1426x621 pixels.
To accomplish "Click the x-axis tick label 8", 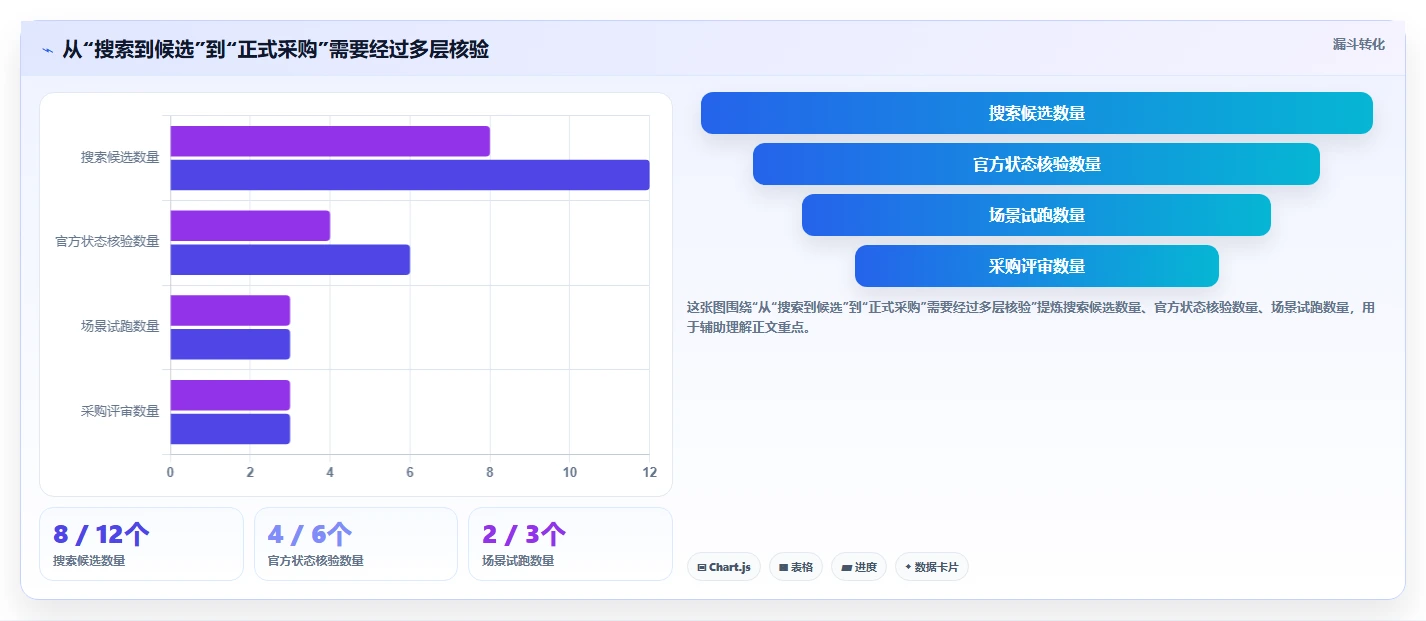I will click(490, 472).
